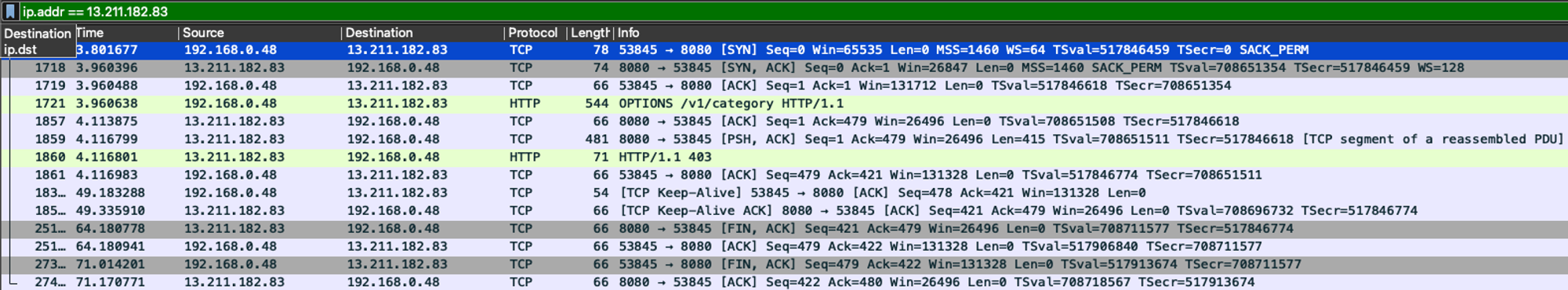This screenshot has width=1568, height=290.
Task: Click time value 4.116799
Action: pos(107,140)
